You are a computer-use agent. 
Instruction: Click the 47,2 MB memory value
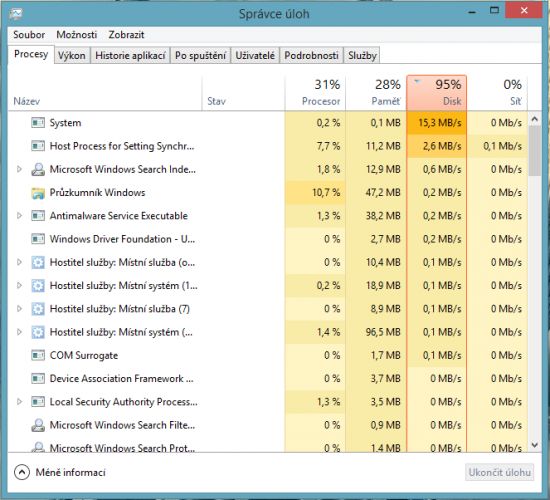383,193
